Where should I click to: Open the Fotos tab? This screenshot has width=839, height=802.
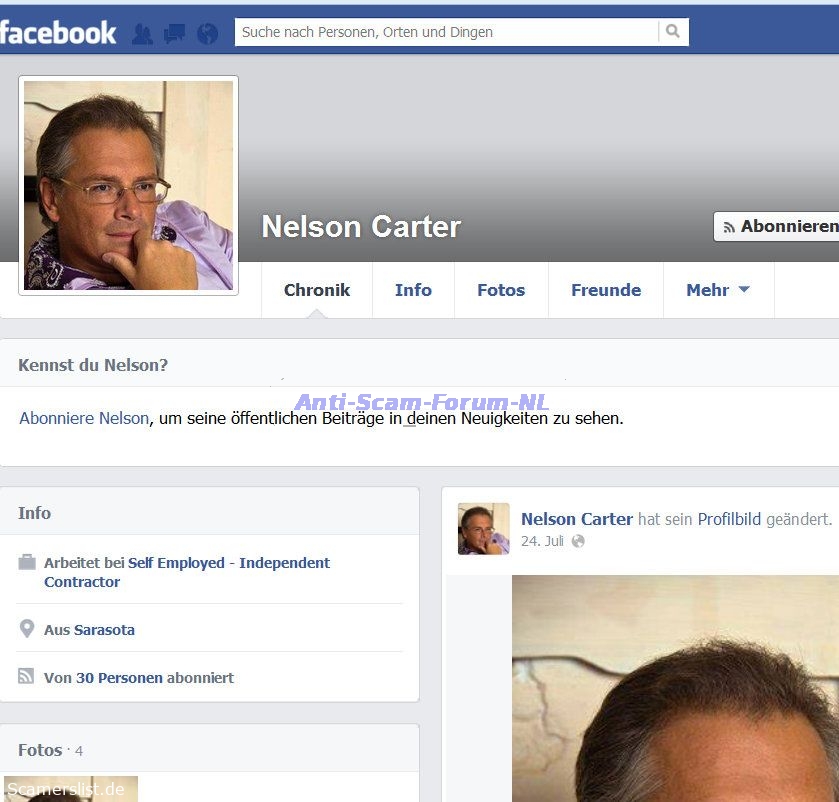501,290
